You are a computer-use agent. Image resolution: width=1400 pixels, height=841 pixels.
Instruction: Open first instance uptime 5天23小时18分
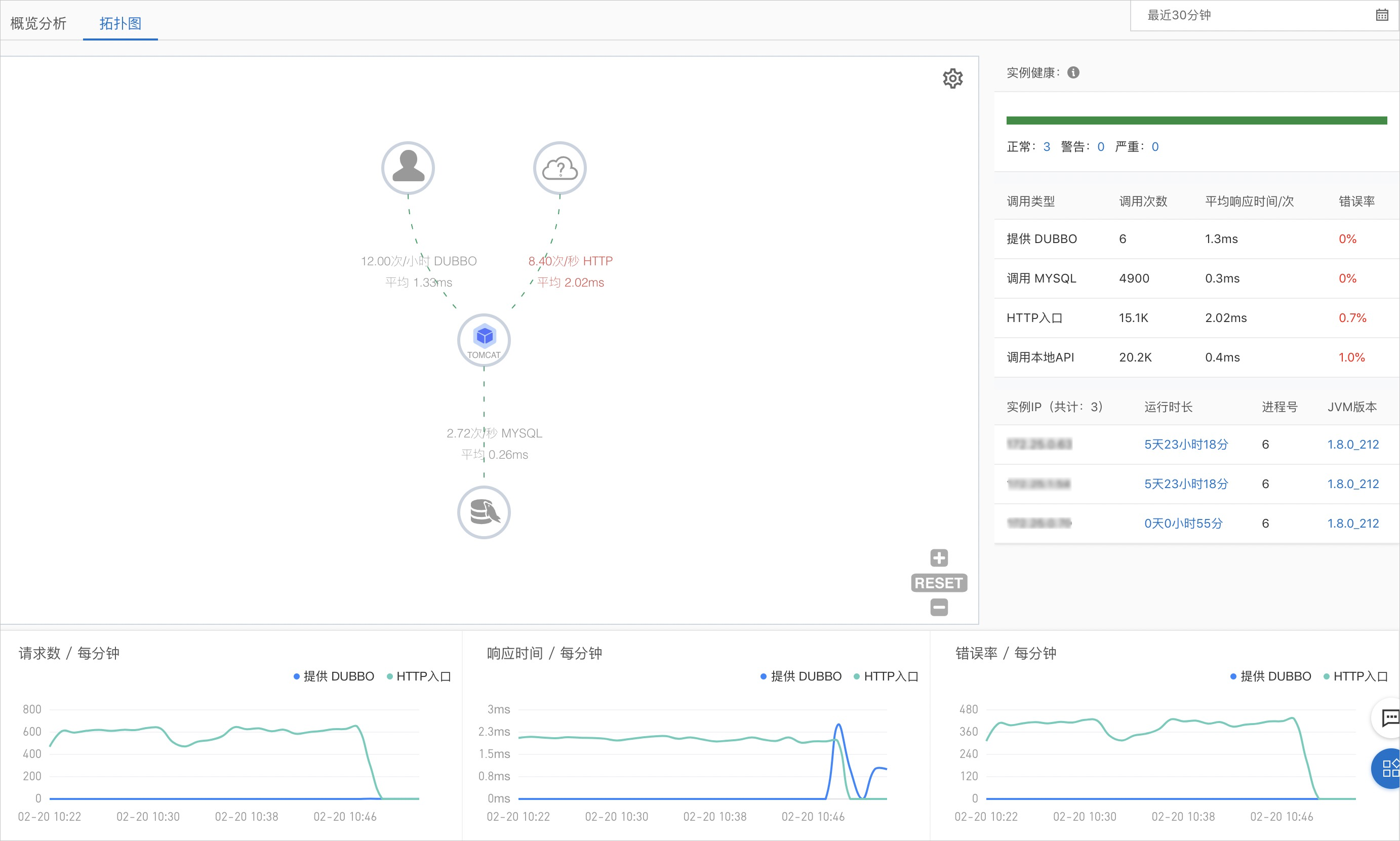tap(1186, 445)
